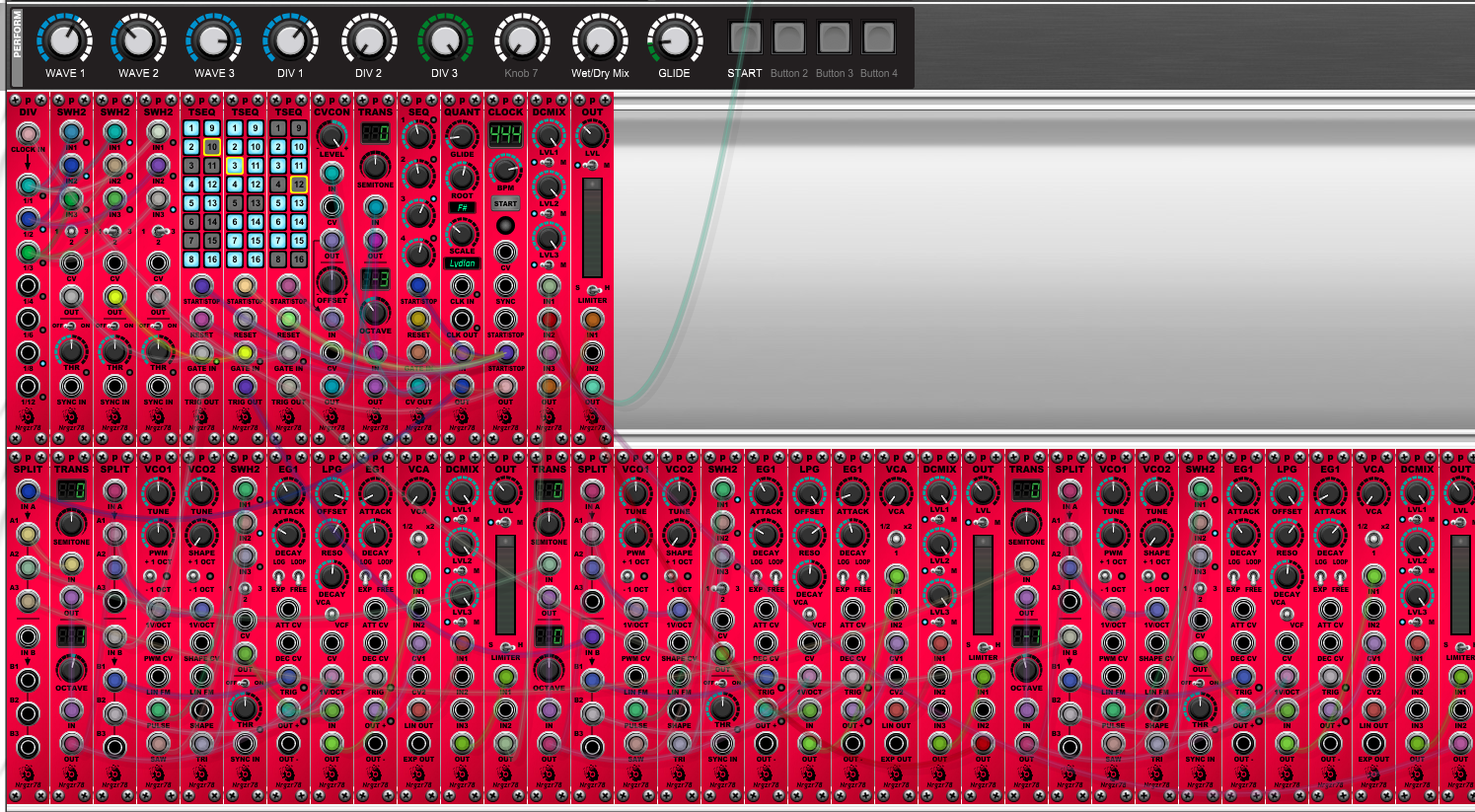Click the 444 BPM display on CLOCK
The height and width of the screenshot is (812, 1475).
(x=505, y=133)
